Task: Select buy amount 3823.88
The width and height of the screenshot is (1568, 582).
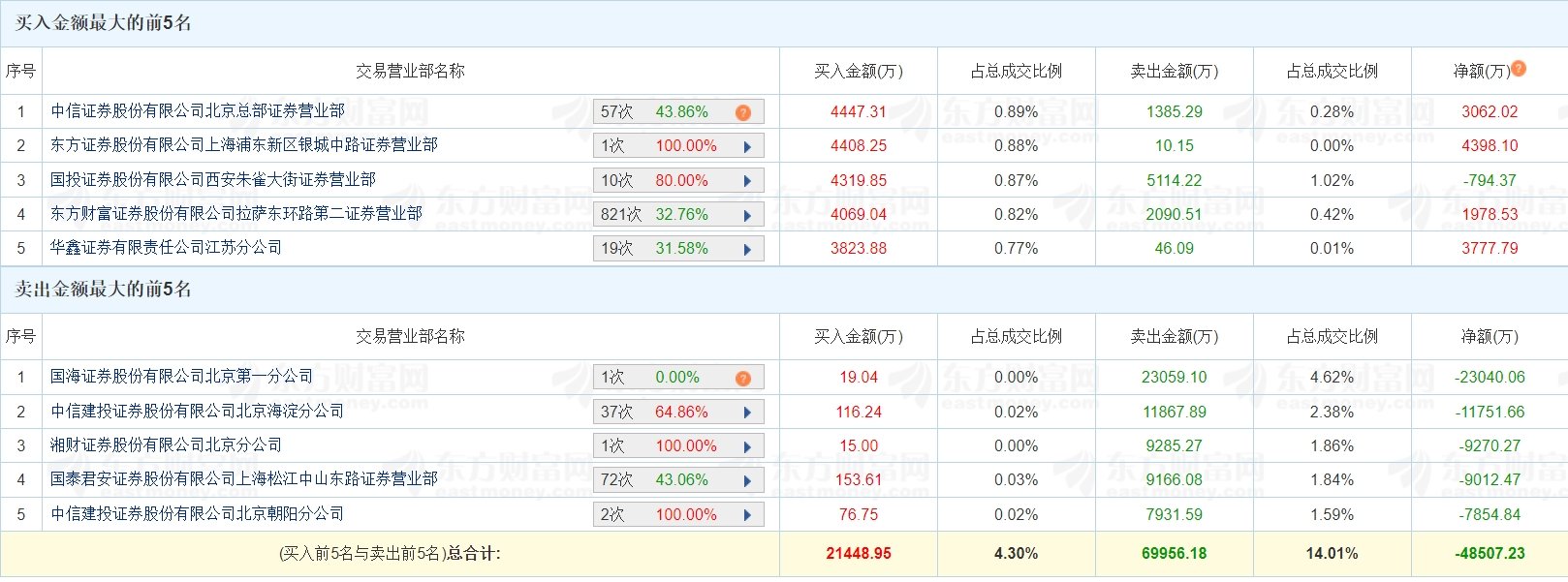Action: coord(859,249)
